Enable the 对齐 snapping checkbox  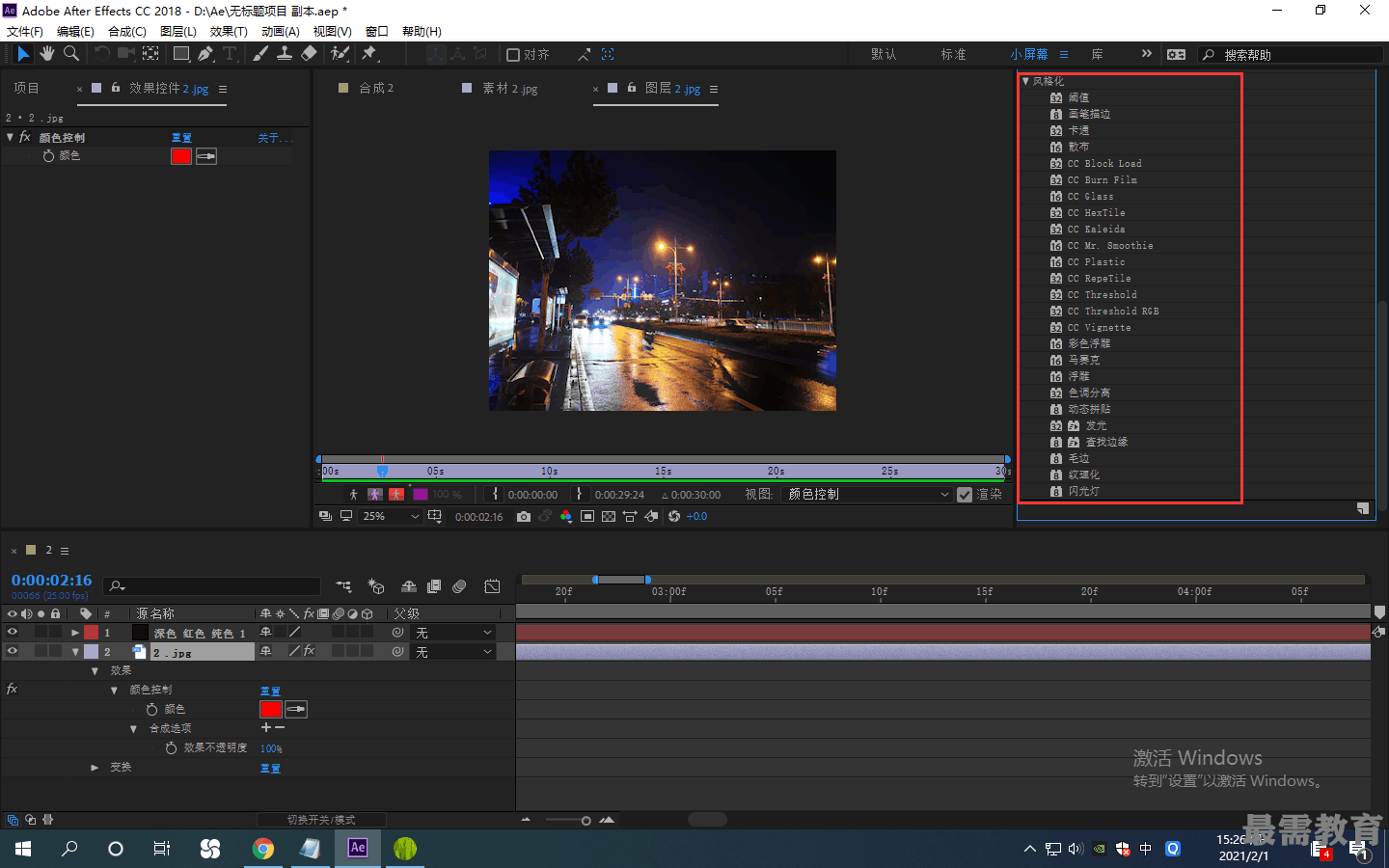coord(513,55)
